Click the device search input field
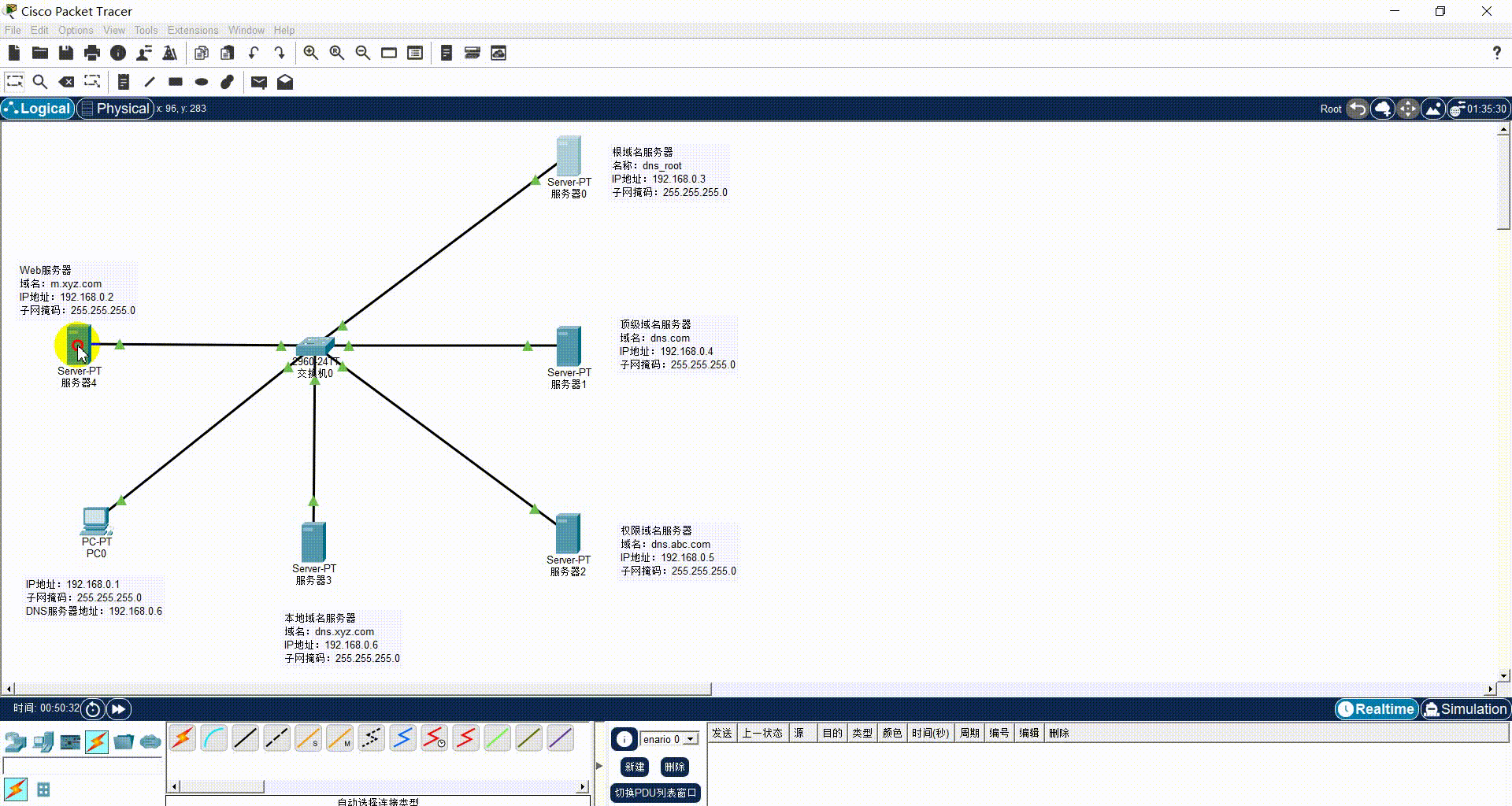 point(82,766)
